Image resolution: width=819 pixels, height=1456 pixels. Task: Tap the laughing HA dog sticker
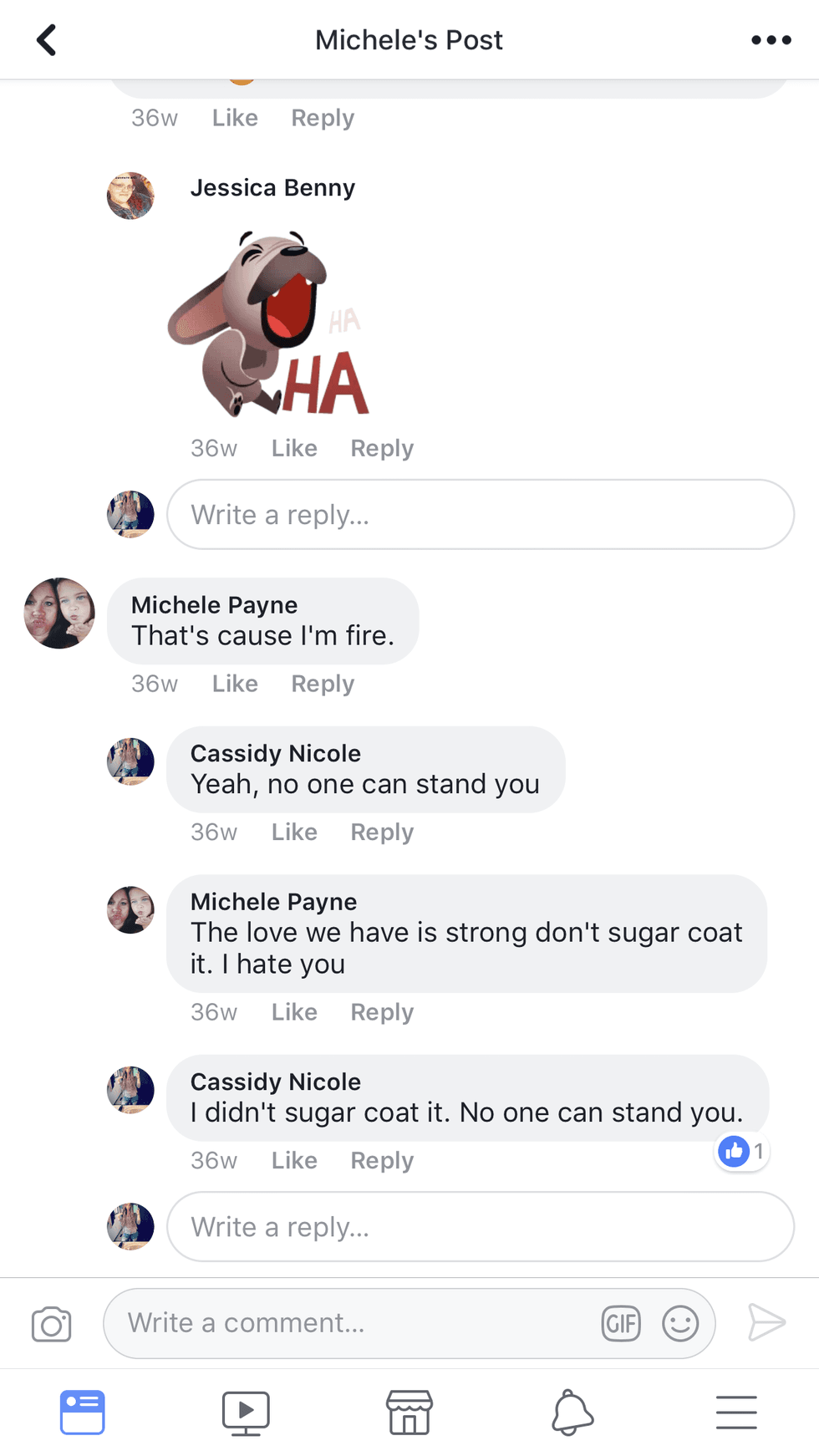click(267, 324)
